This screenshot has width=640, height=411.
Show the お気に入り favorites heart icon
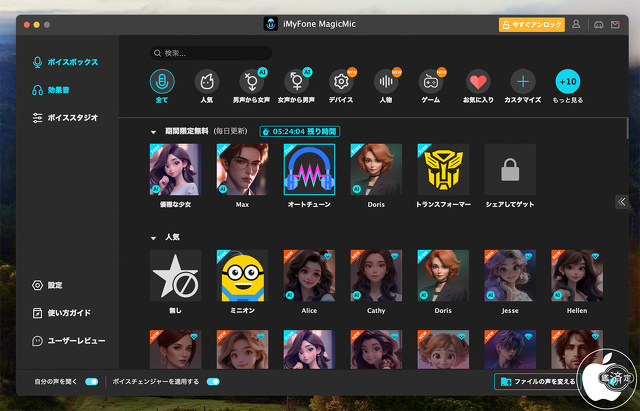478,82
